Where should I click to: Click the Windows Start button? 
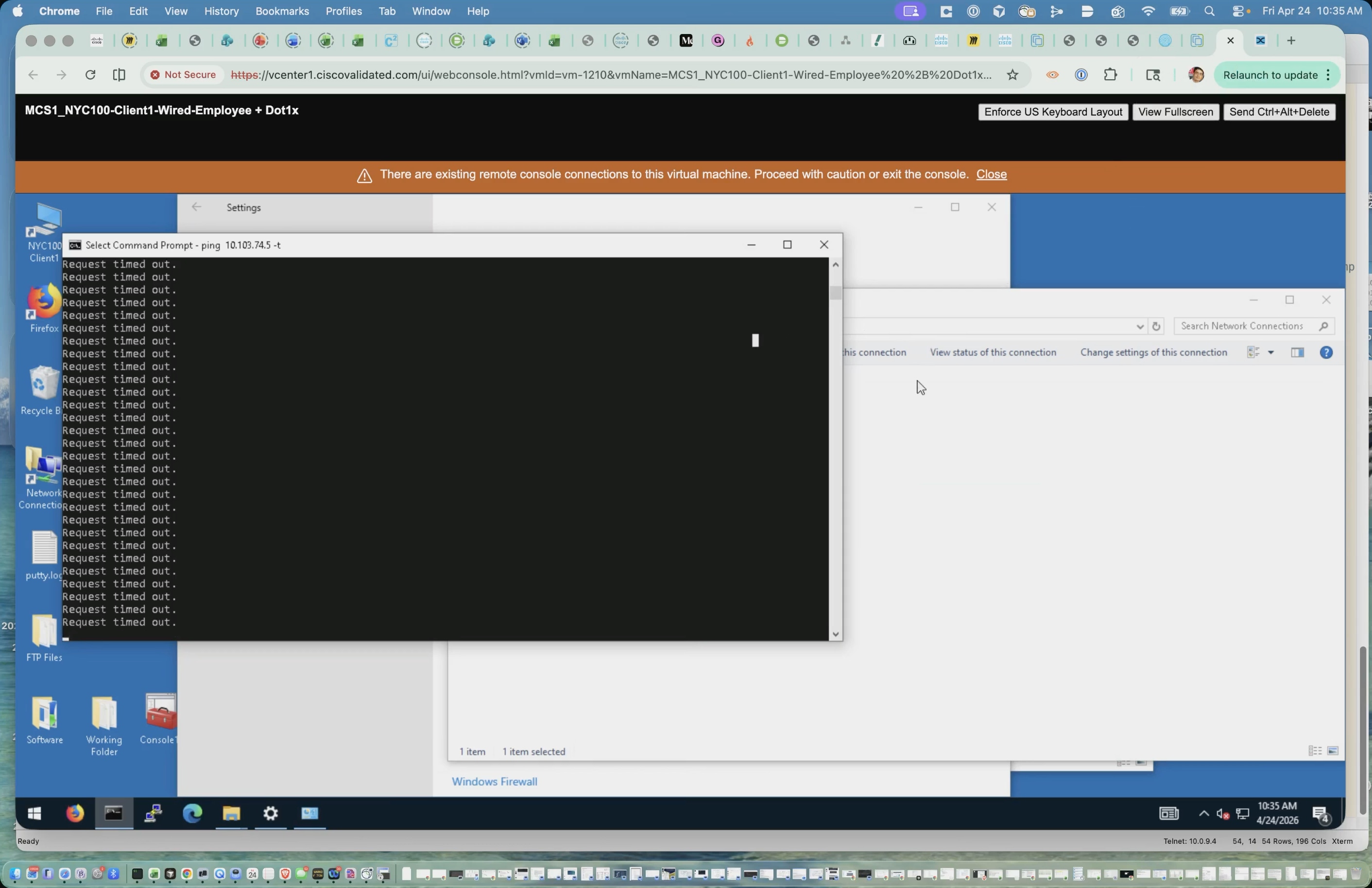point(34,813)
